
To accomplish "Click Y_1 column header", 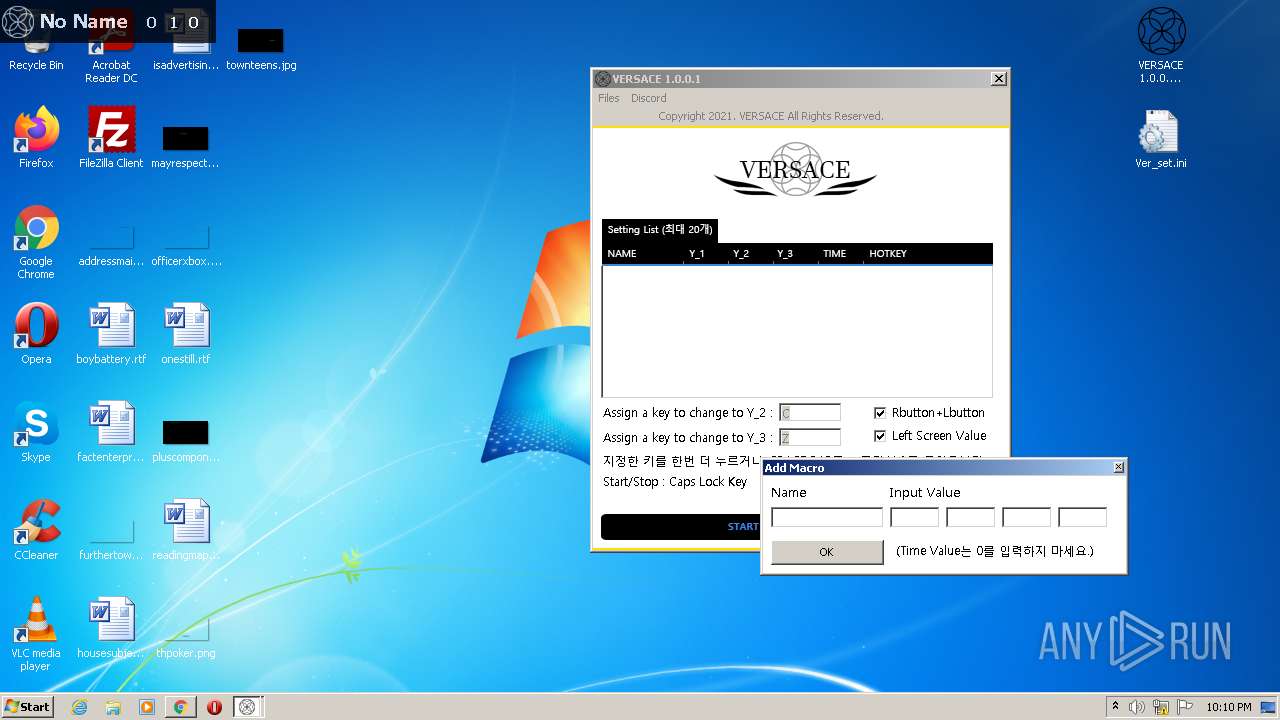I will 706,254.
